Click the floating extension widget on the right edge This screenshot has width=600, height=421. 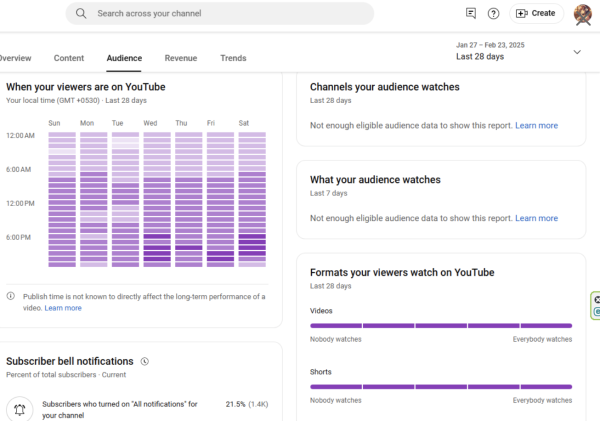pyautogui.click(x=596, y=305)
